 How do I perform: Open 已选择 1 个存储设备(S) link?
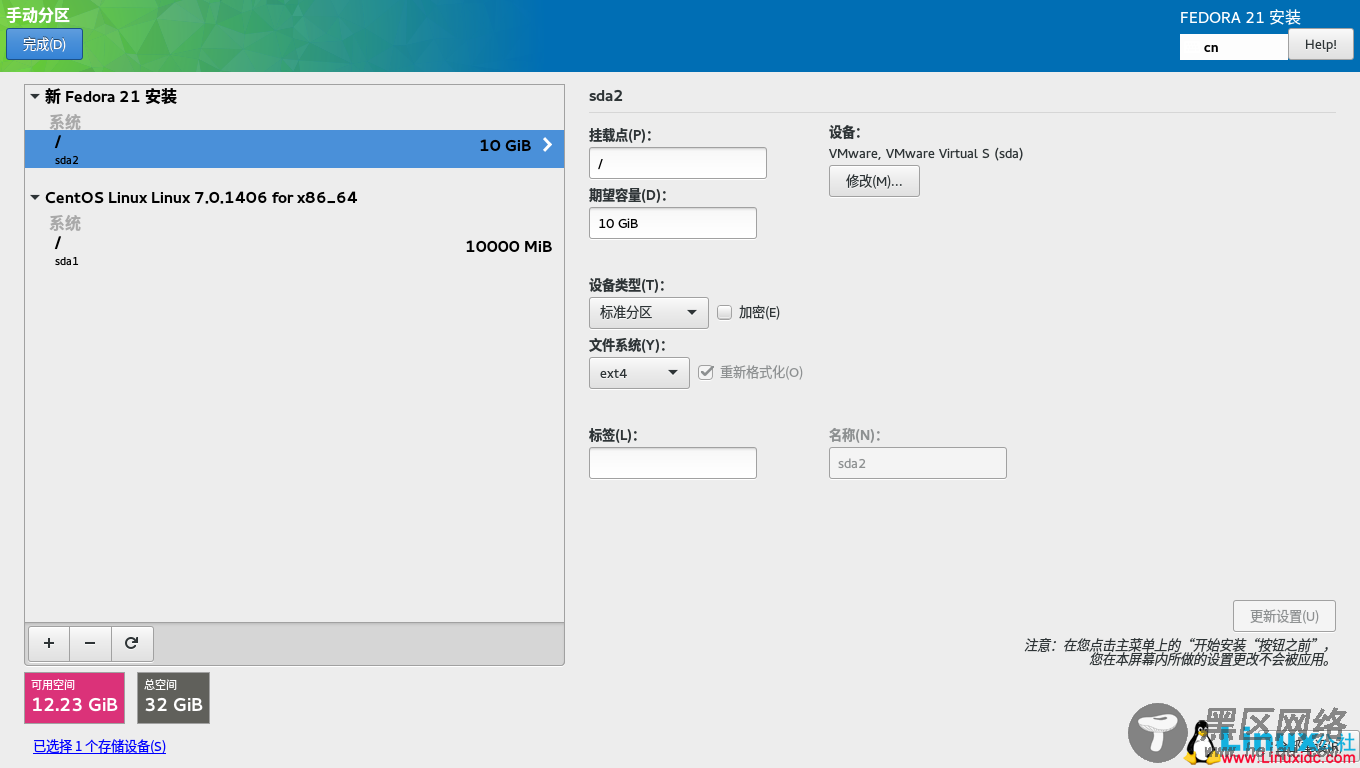100,746
